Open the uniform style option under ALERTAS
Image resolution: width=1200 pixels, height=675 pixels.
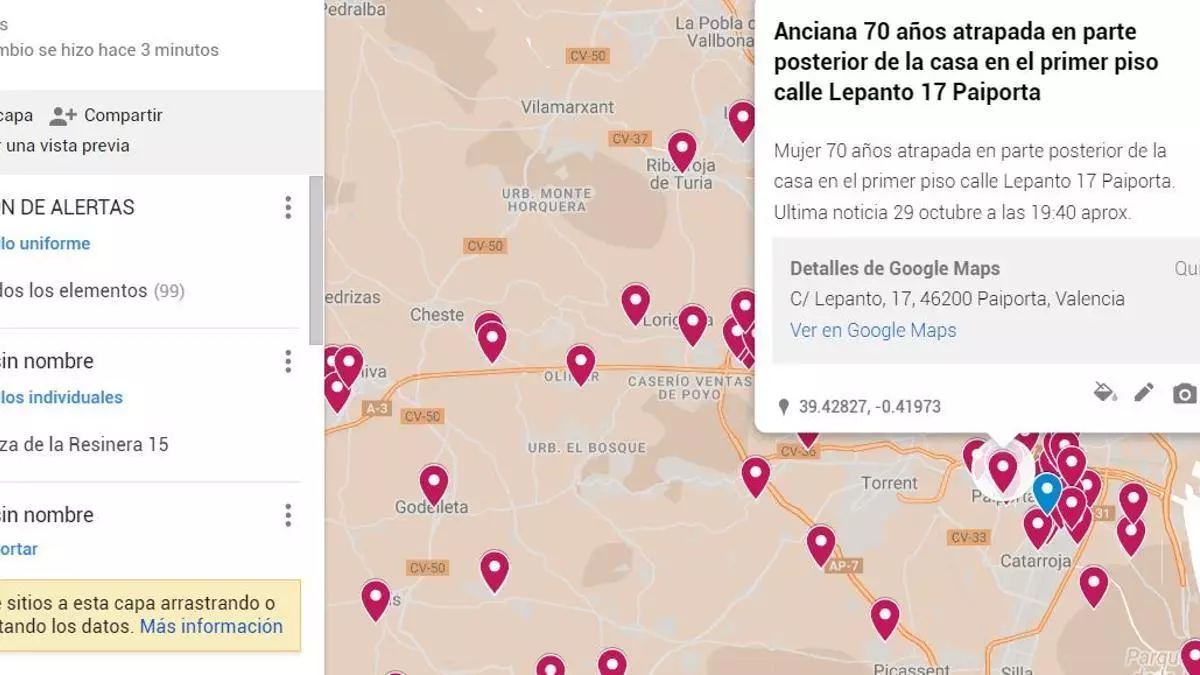pos(45,243)
